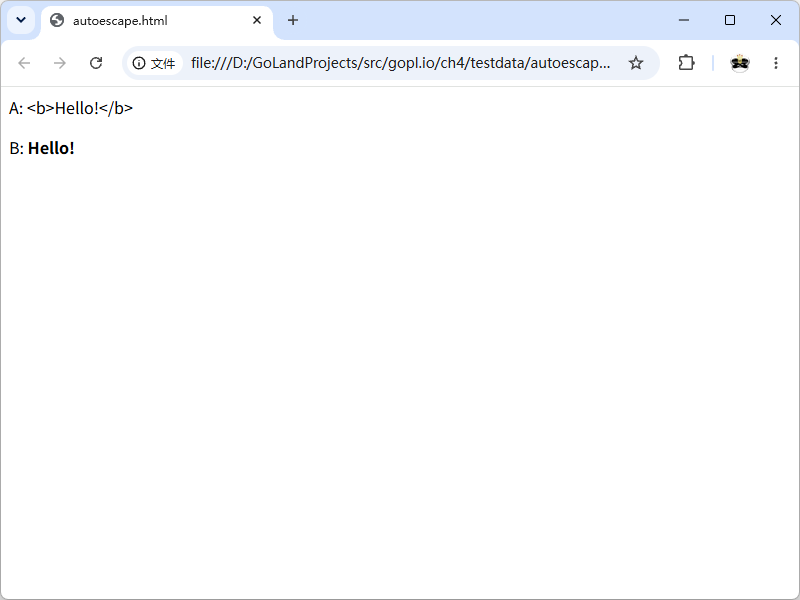Open the tab search dropdown arrow
The width and height of the screenshot is (800, 600).
21,20
